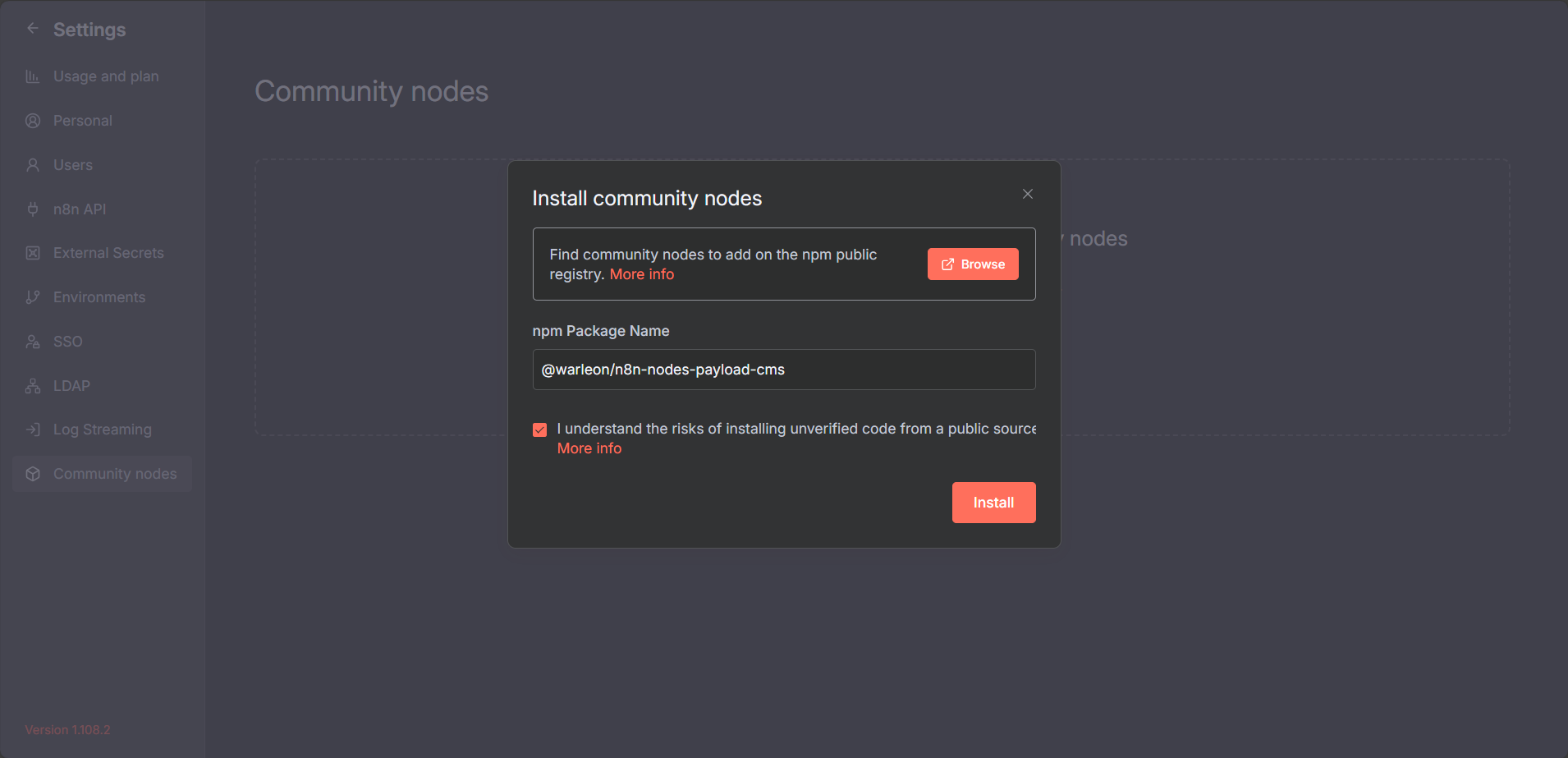Click the Community nodes cube icon
This screenshot has height=758, width=1568.
[33, 474]
